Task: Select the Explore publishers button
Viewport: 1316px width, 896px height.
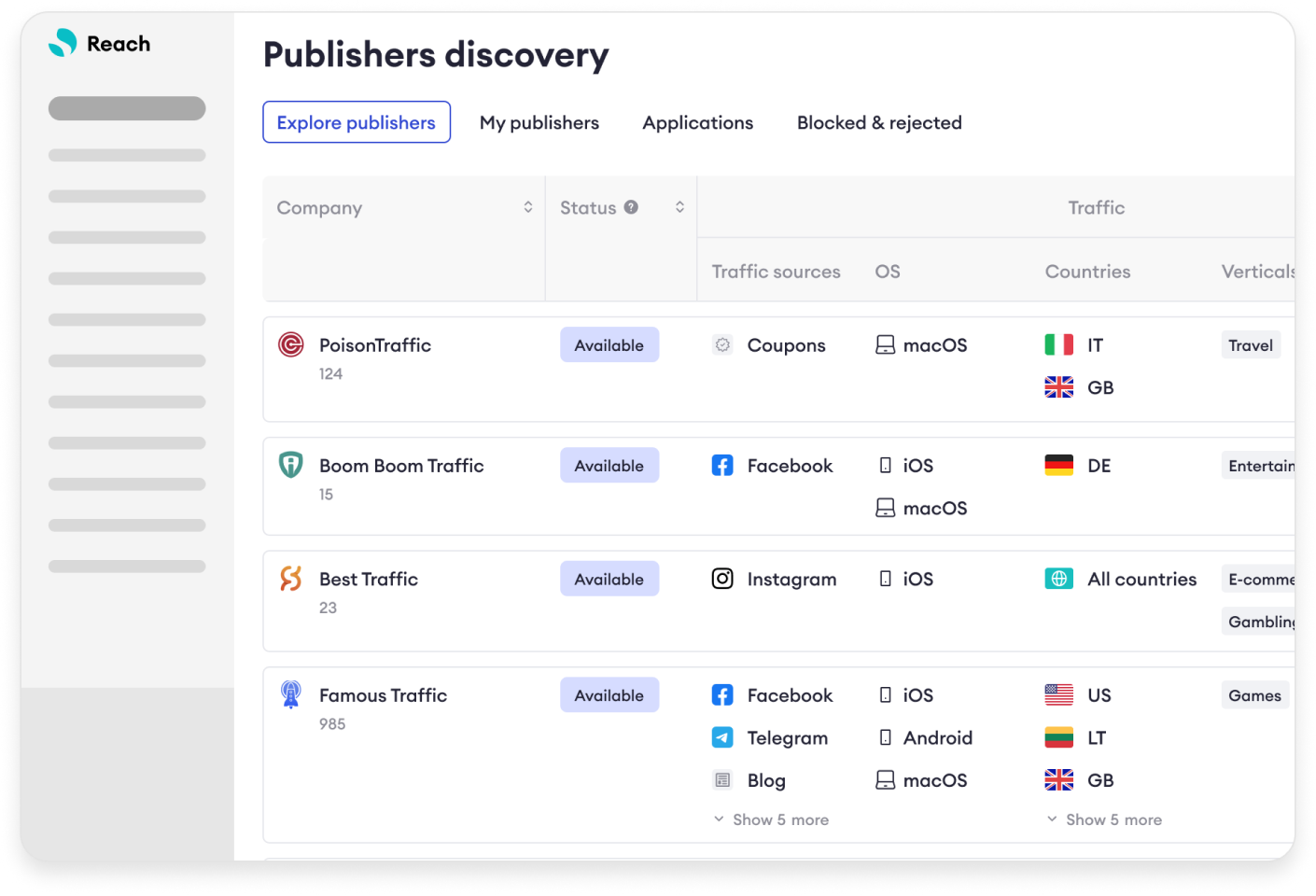Action: click(357, 122)
